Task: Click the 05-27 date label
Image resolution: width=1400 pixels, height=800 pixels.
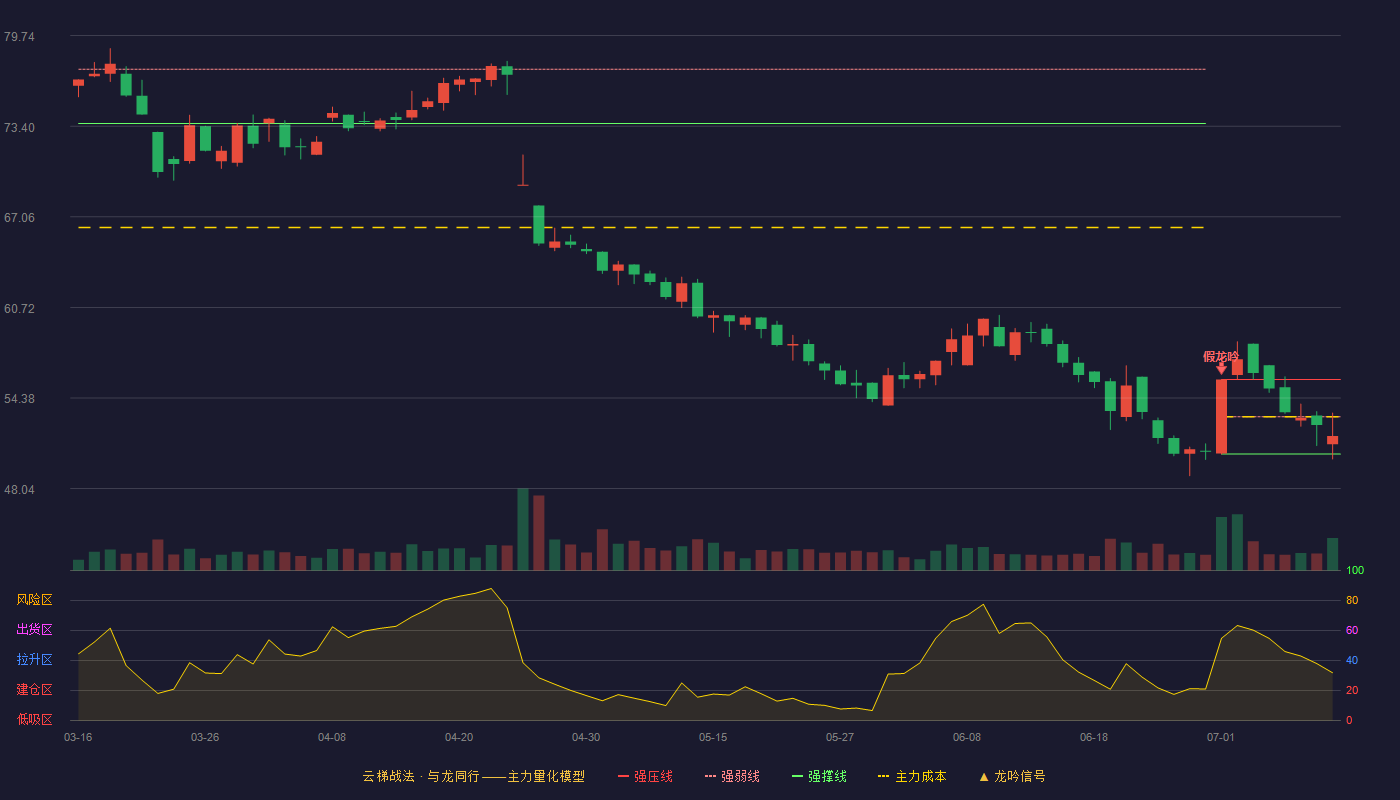Action: click(840, 737)
